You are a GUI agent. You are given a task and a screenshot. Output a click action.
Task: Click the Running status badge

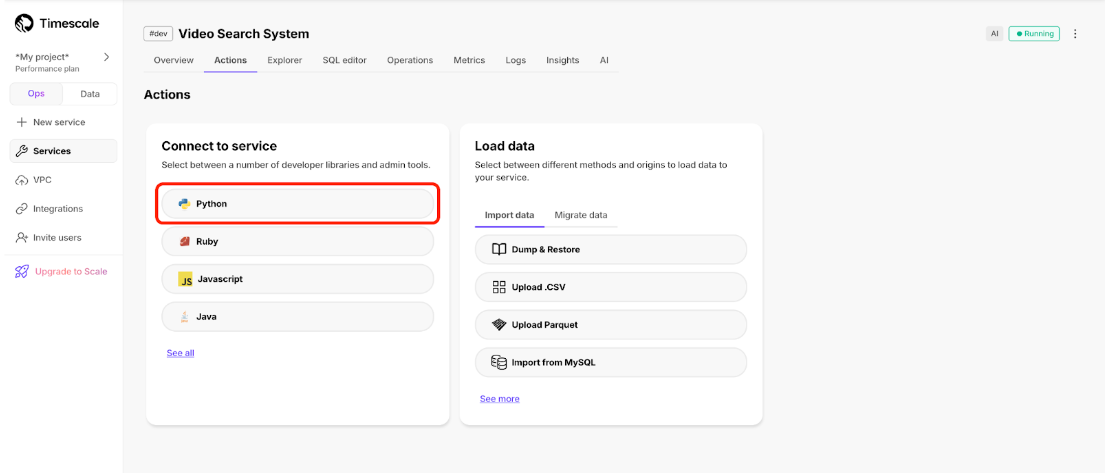[1034, 34]
